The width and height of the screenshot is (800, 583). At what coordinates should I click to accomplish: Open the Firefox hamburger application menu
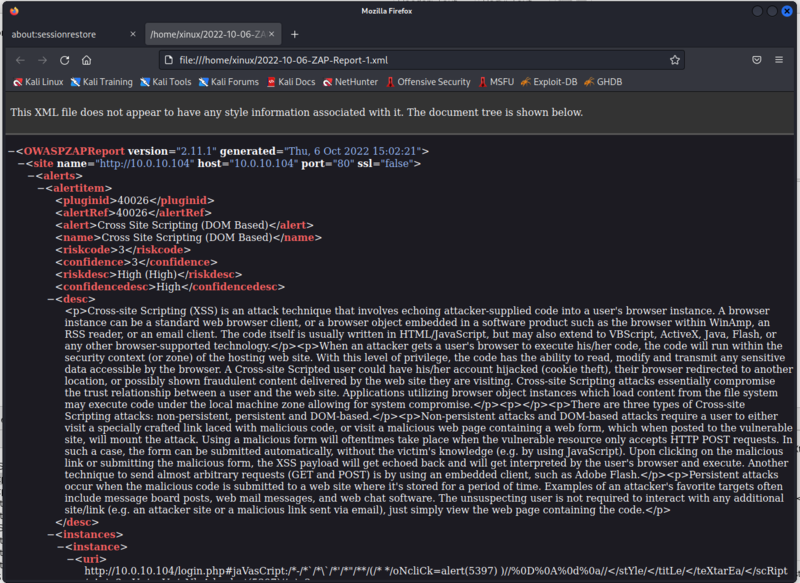(780, 60)
